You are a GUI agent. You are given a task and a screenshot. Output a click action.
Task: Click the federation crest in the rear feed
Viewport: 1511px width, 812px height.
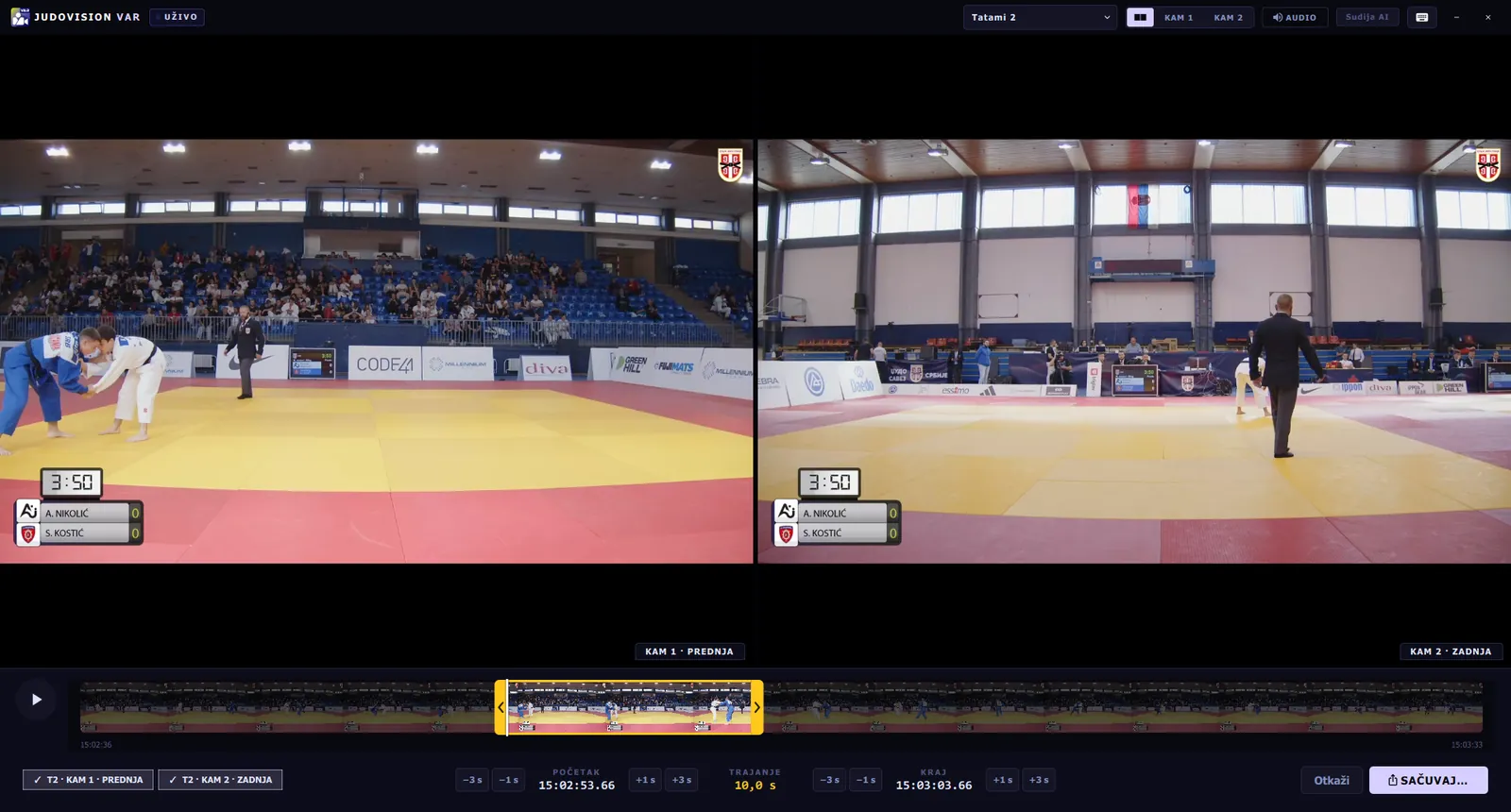coord(1488,164)
